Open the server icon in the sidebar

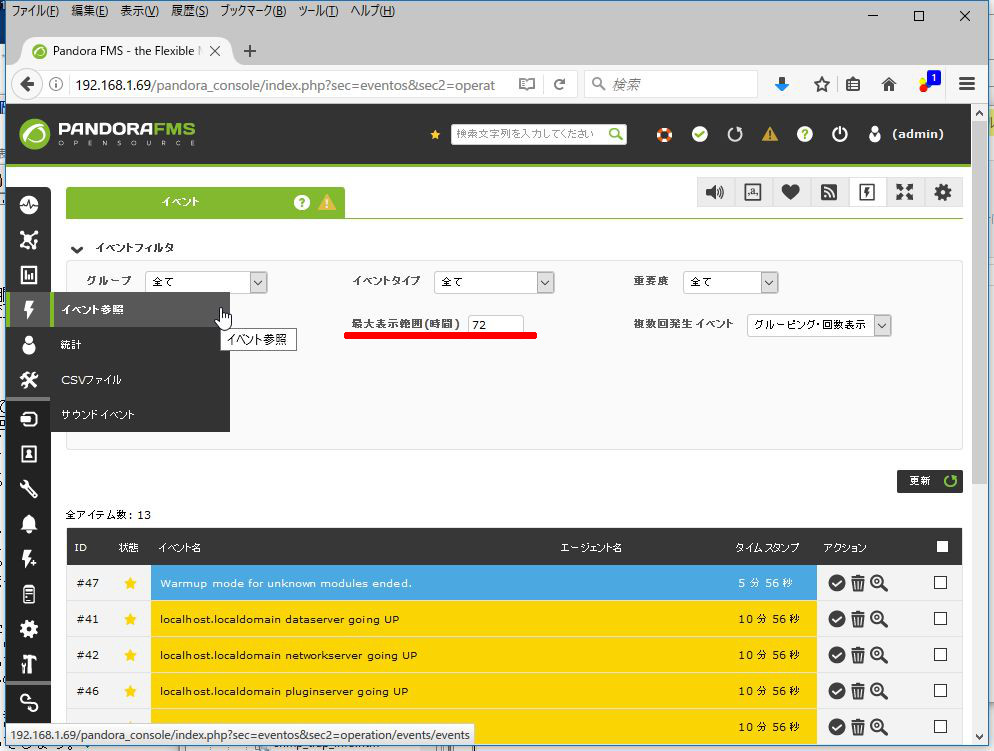click(29, 594)
